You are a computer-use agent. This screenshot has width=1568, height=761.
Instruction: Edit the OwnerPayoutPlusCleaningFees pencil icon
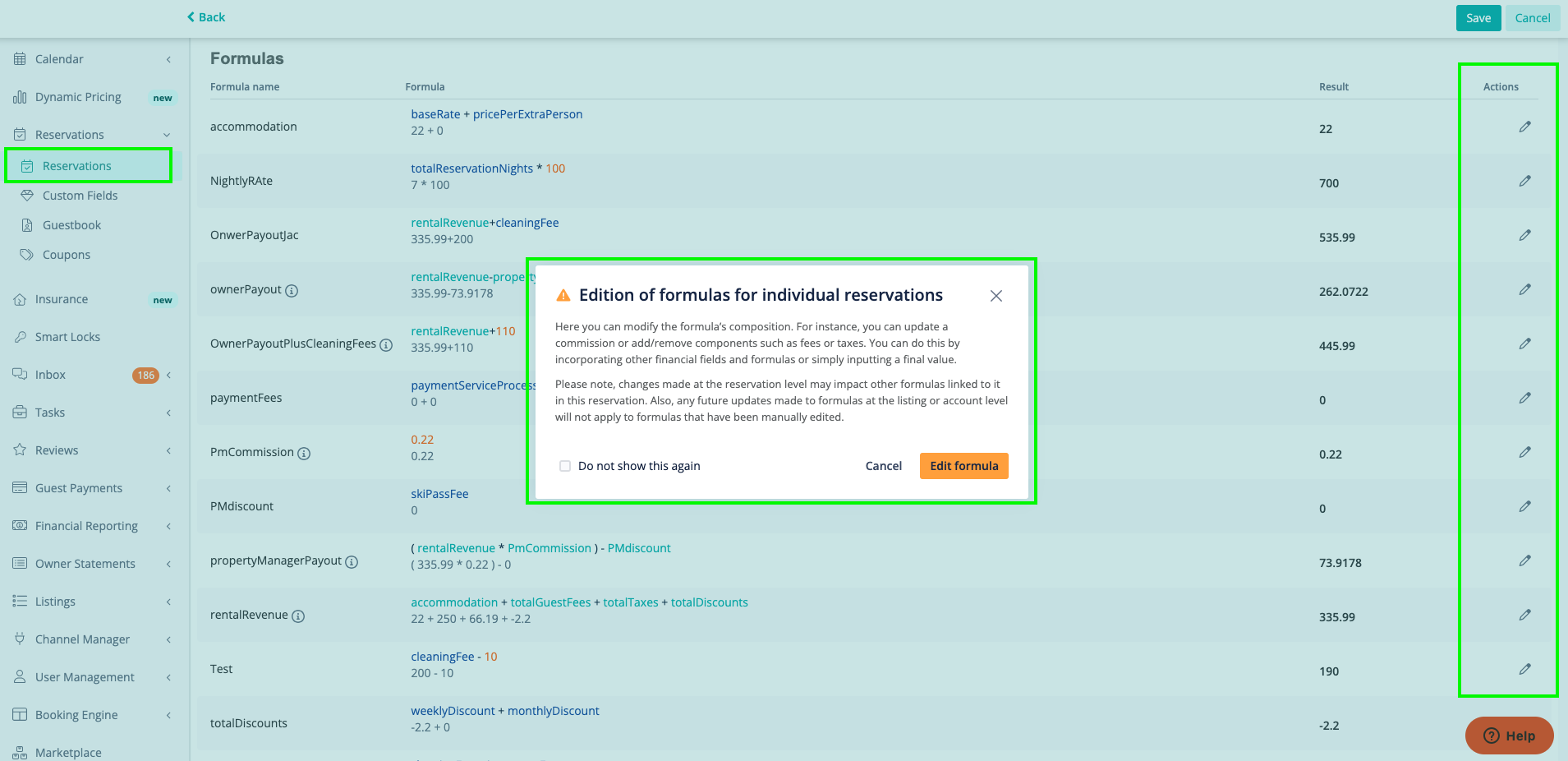tap(1524, 344)
